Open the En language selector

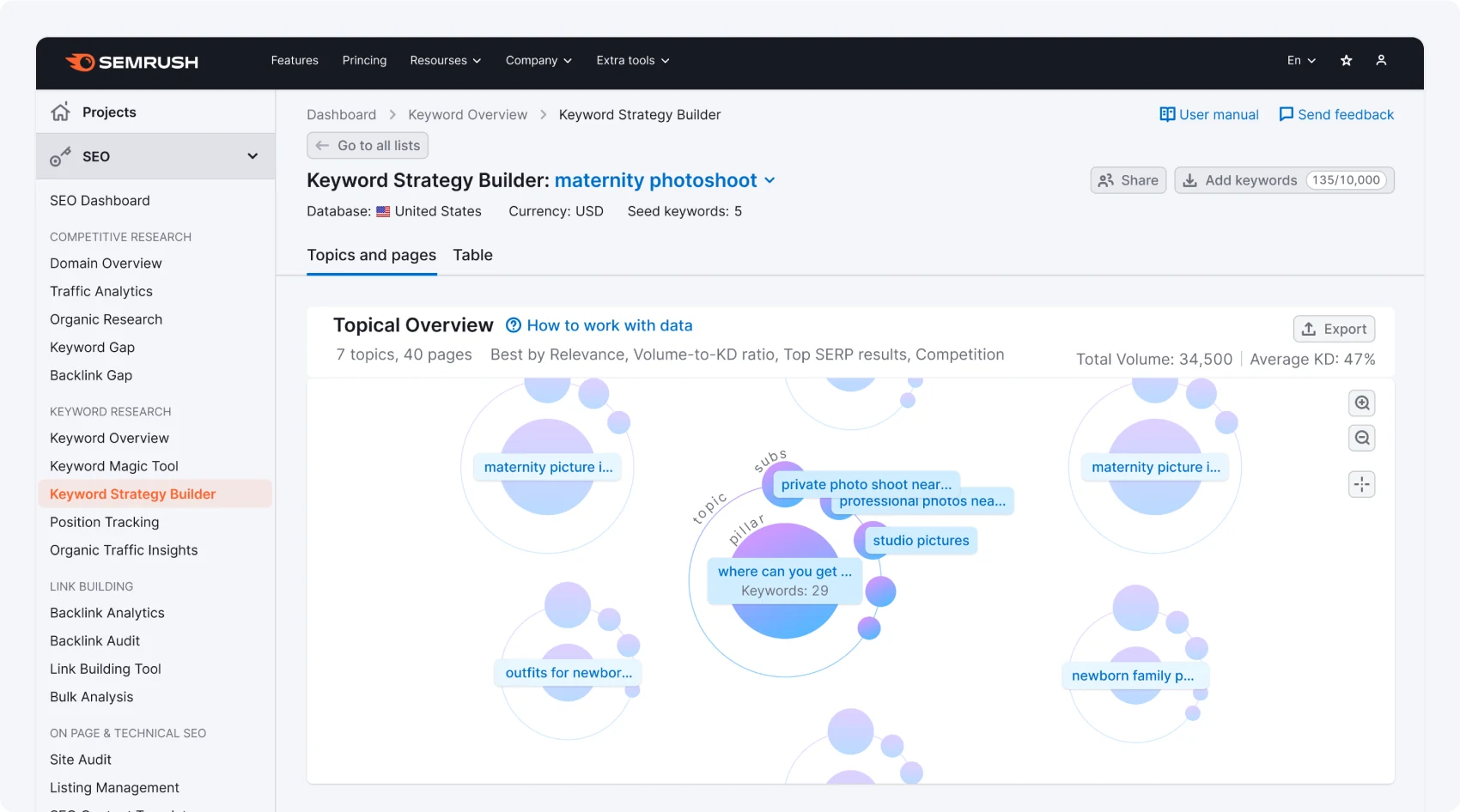(x=1301, y=60)
